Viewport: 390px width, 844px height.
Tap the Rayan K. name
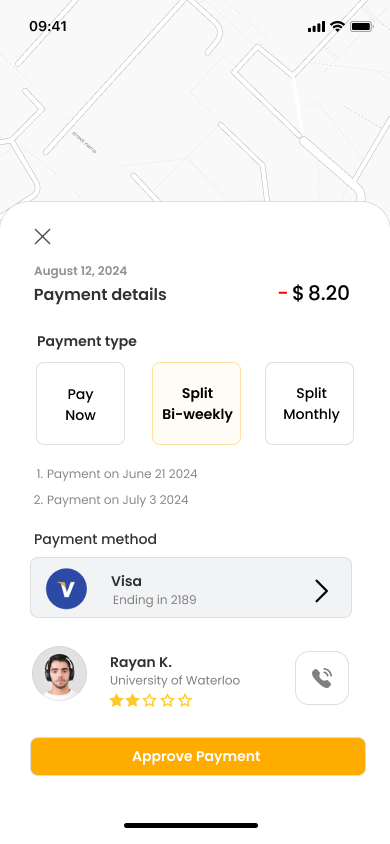click(x=141, y=662)
